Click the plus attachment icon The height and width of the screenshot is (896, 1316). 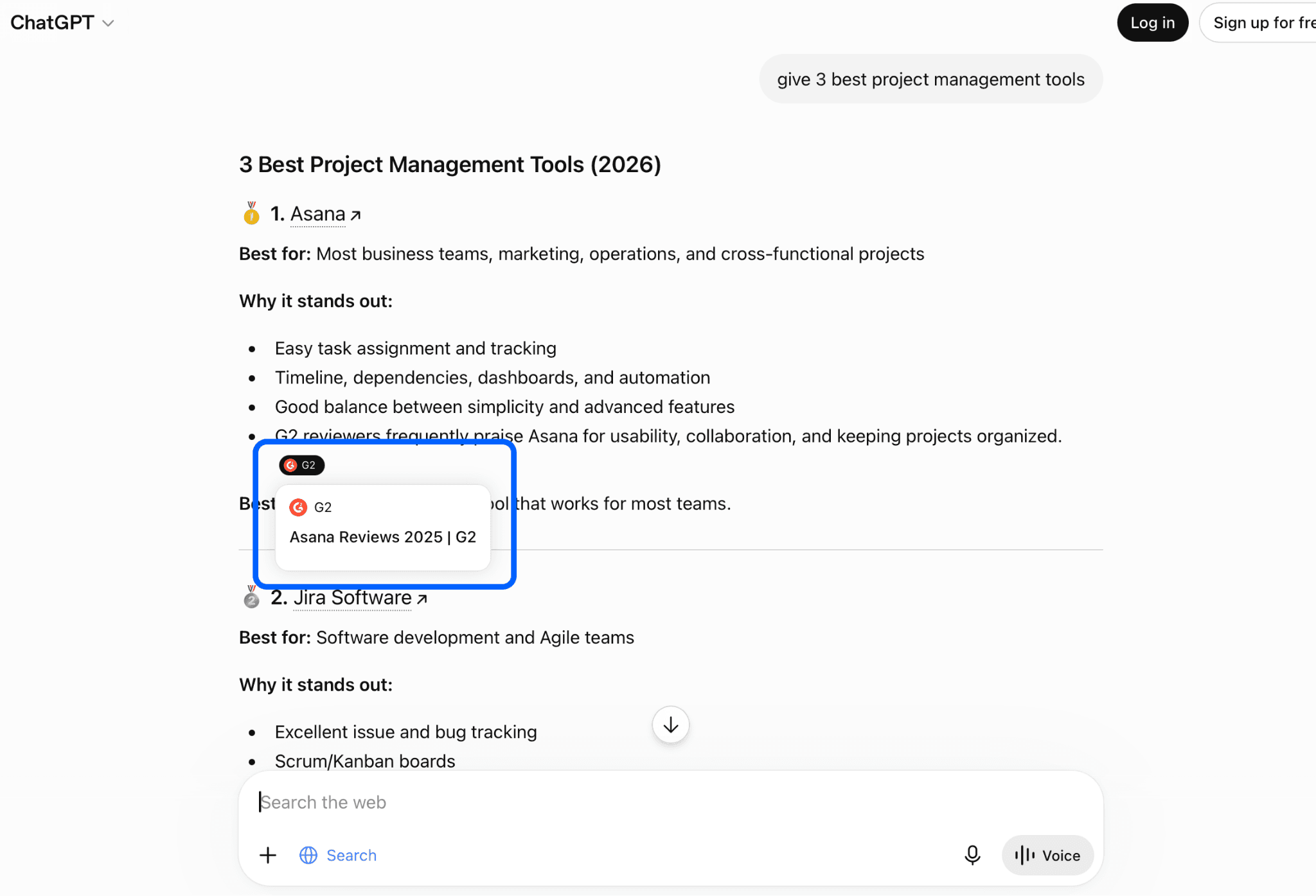268,855
